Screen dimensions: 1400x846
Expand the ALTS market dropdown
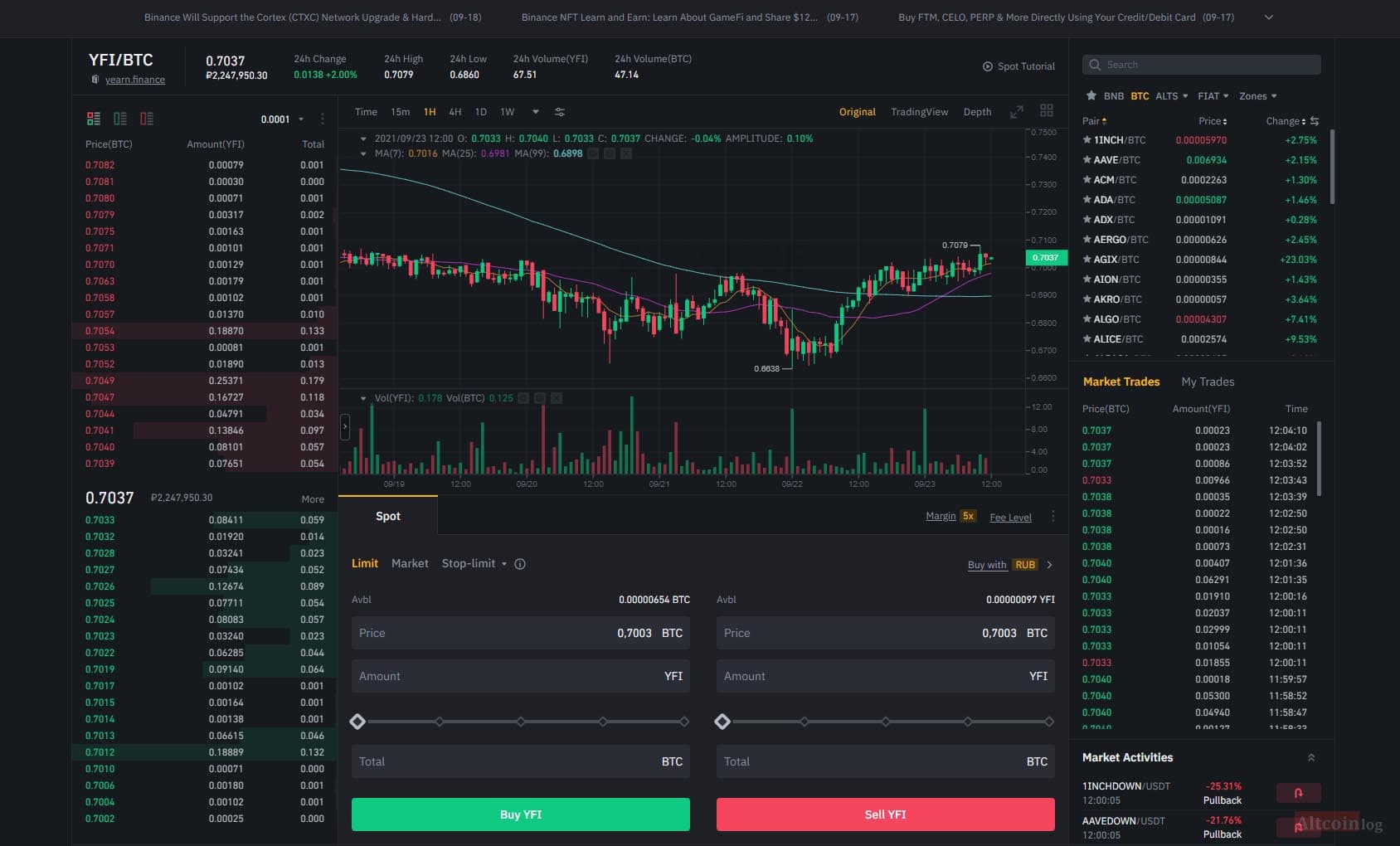(x=1172, y=96)
